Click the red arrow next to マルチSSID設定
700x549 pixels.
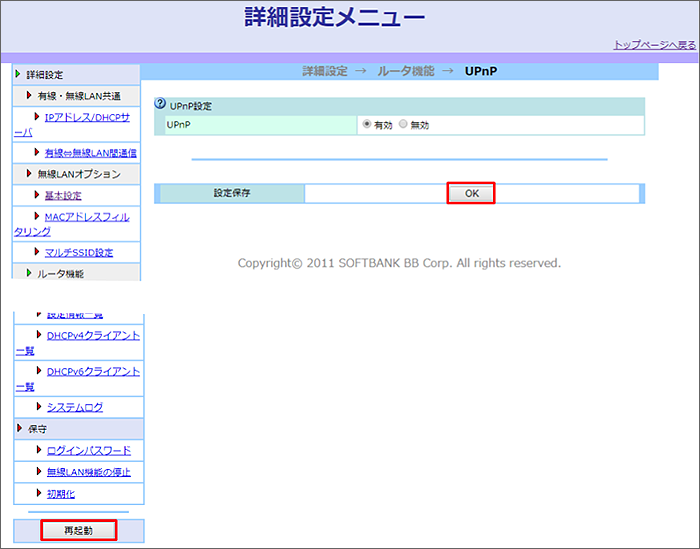37,251
